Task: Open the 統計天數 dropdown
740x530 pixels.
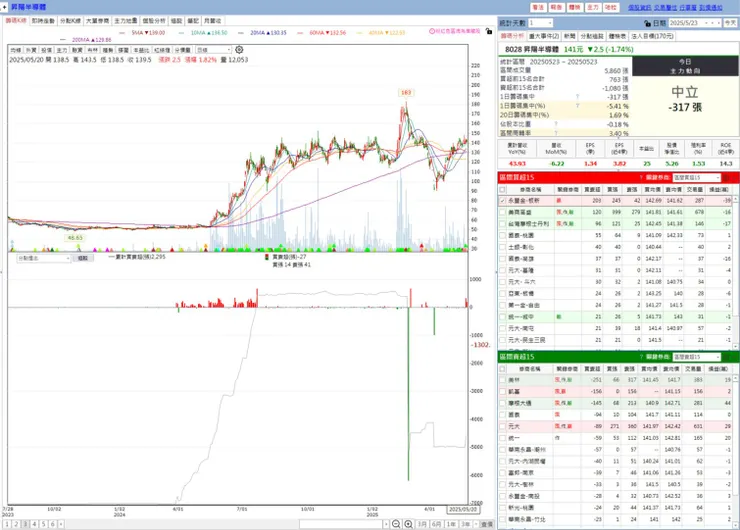Action: [x=540, y=23]
